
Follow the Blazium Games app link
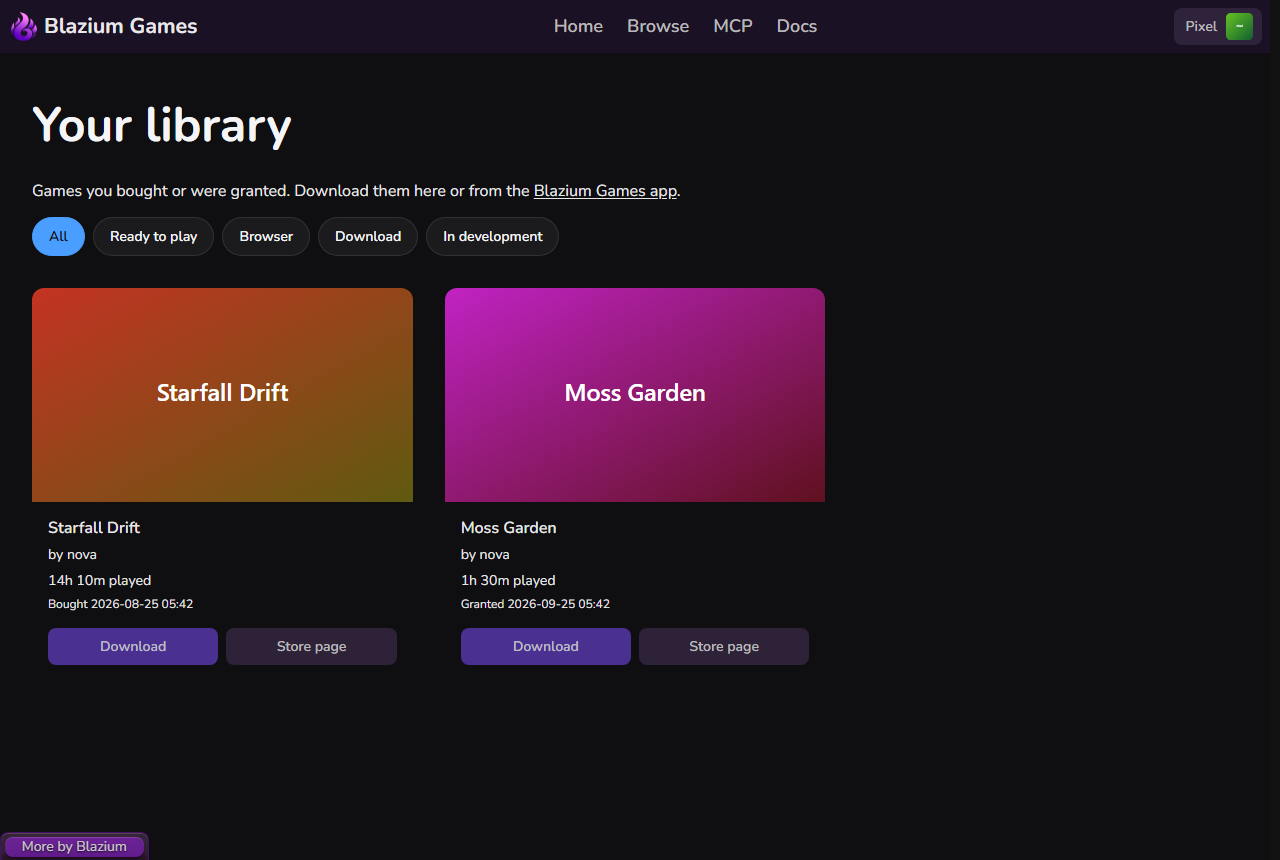tap(606, 190)
